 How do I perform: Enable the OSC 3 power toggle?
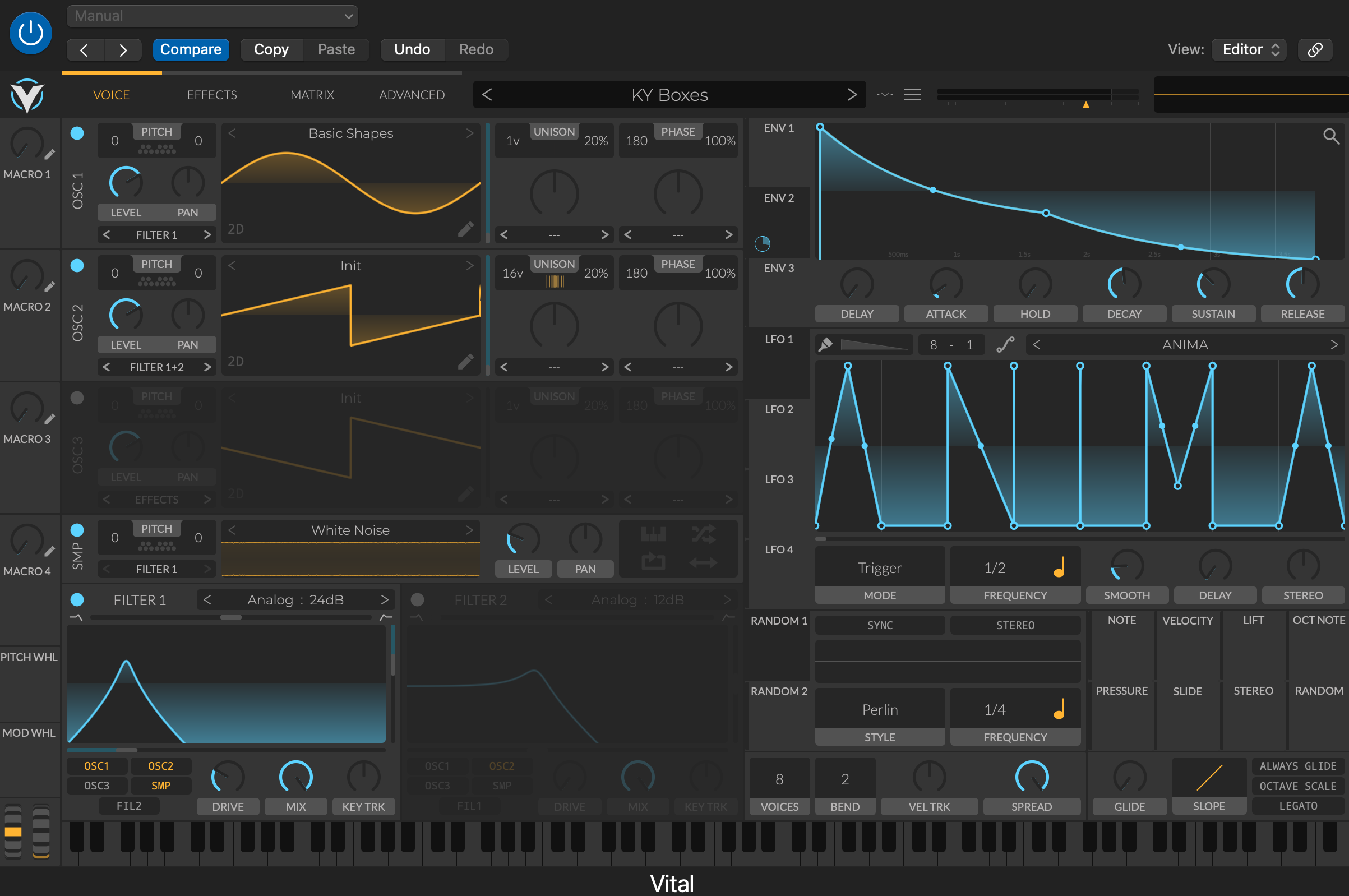(x=77, y=398)
